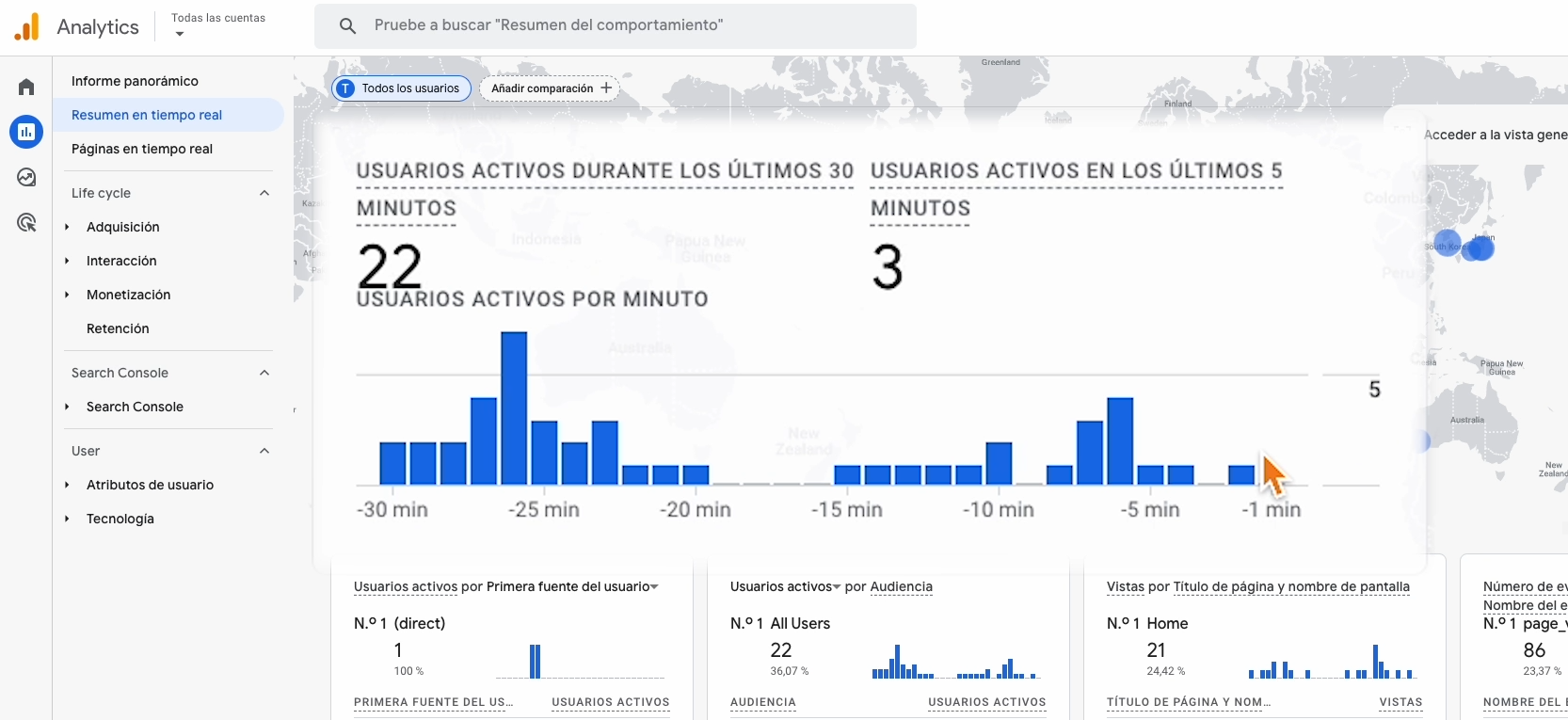This screenshot has height=720, width=1568.
Task: Click the tall bar just before -5 min
Action: point(1120,441)
